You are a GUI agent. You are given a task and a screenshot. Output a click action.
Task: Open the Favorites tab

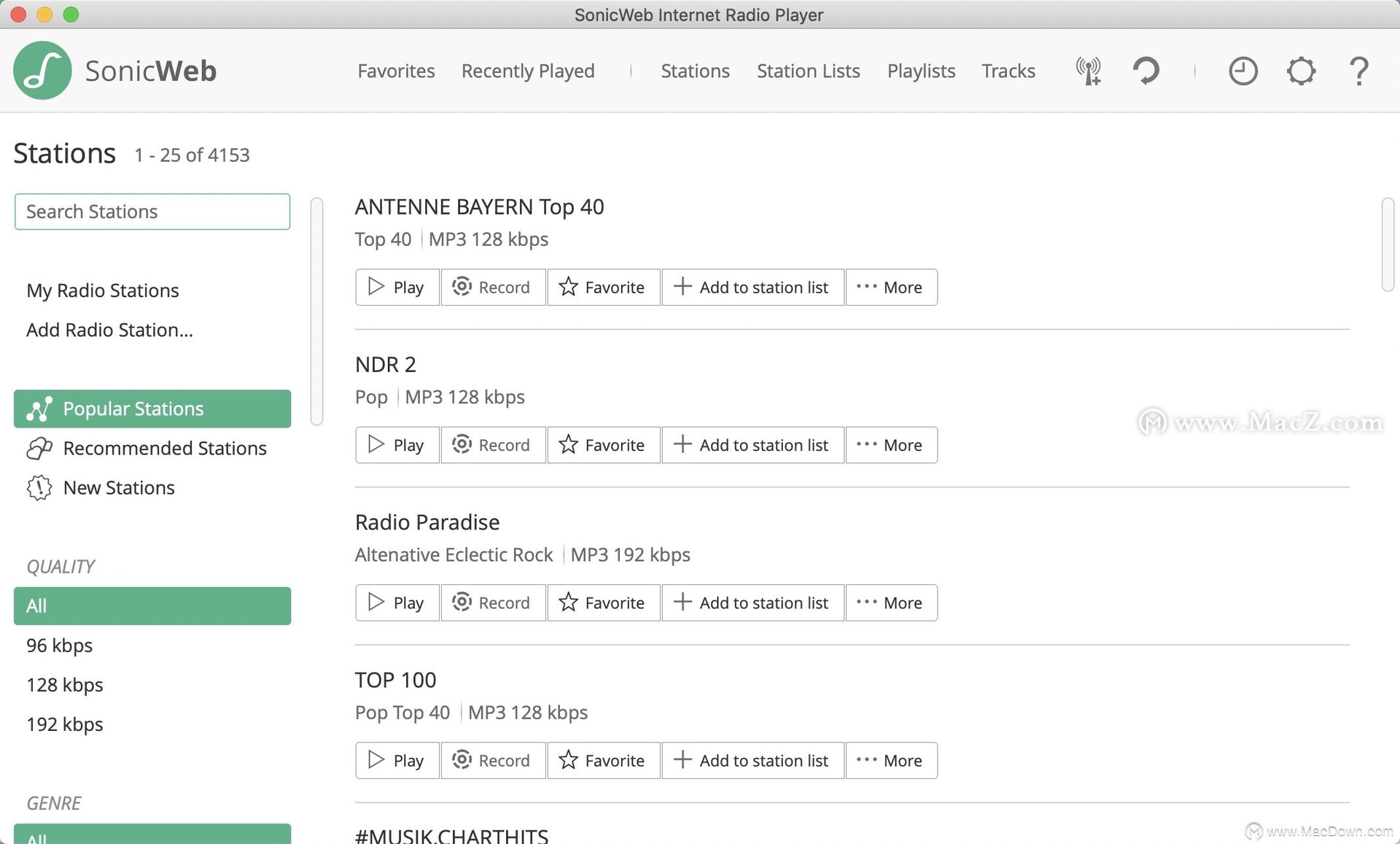396,71
